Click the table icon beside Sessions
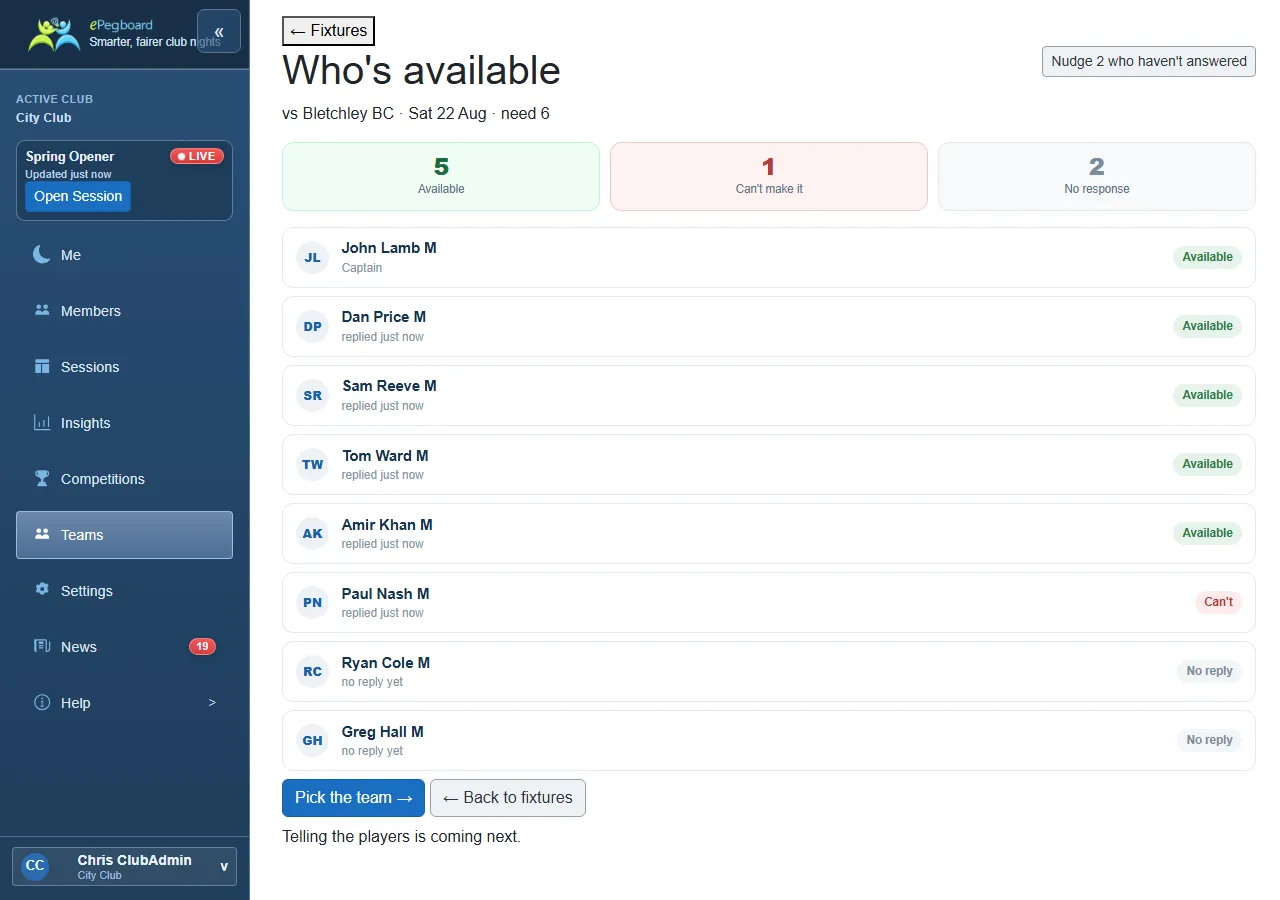1280x900 pixels. [42, 367]
